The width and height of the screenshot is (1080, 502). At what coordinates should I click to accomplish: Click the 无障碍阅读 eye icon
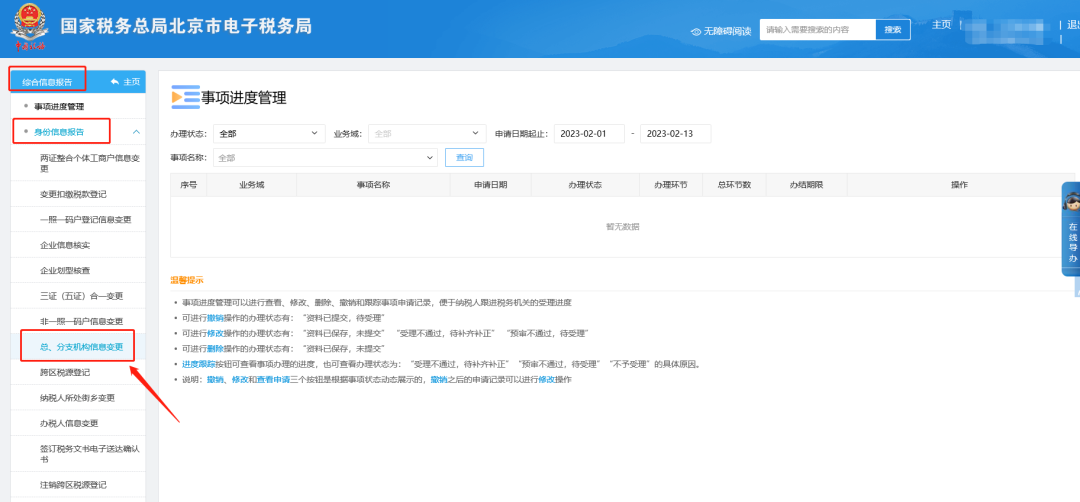tap(696, 32)
